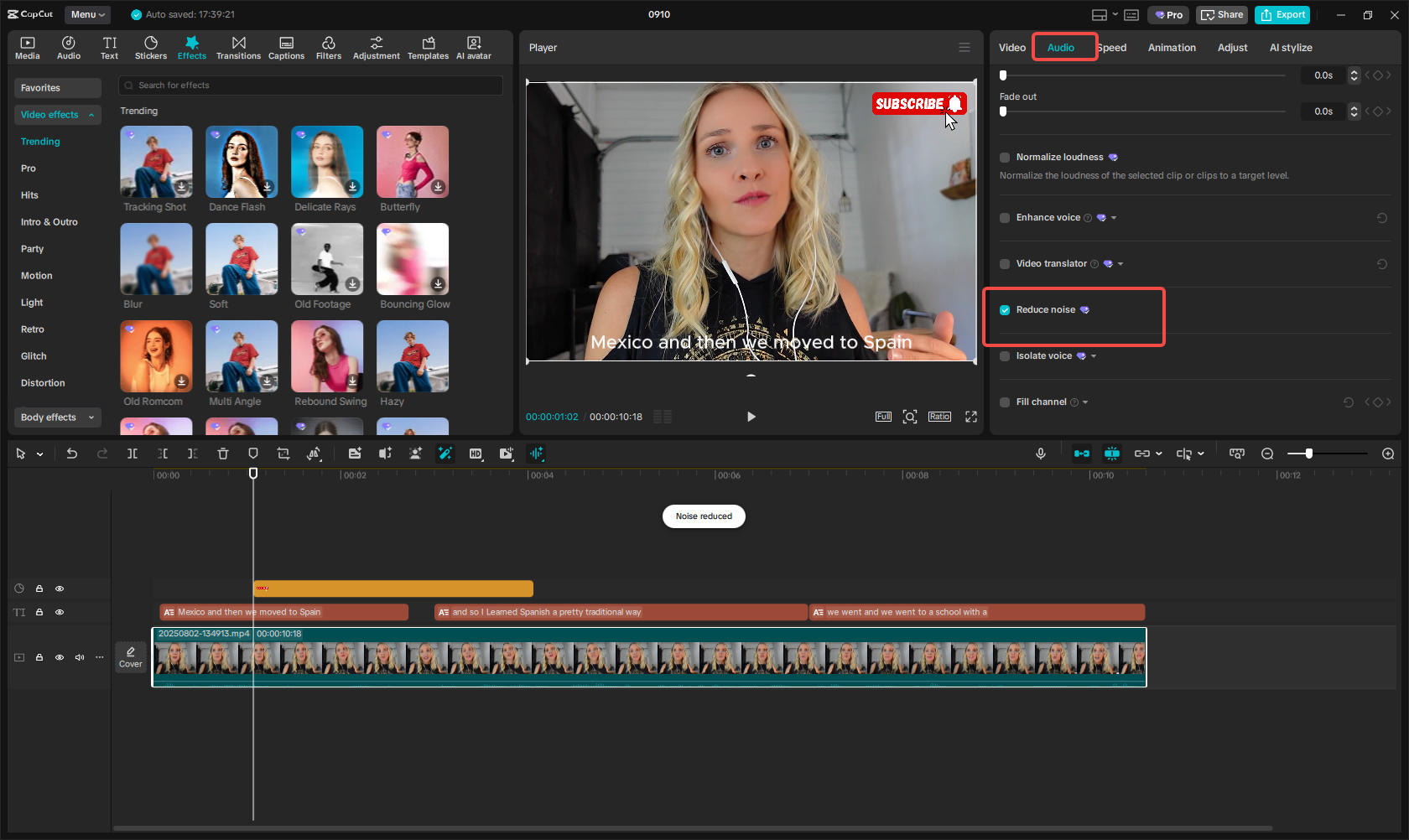Mute the main video track audio
The image size is (1409, 840).
(80, 657)
